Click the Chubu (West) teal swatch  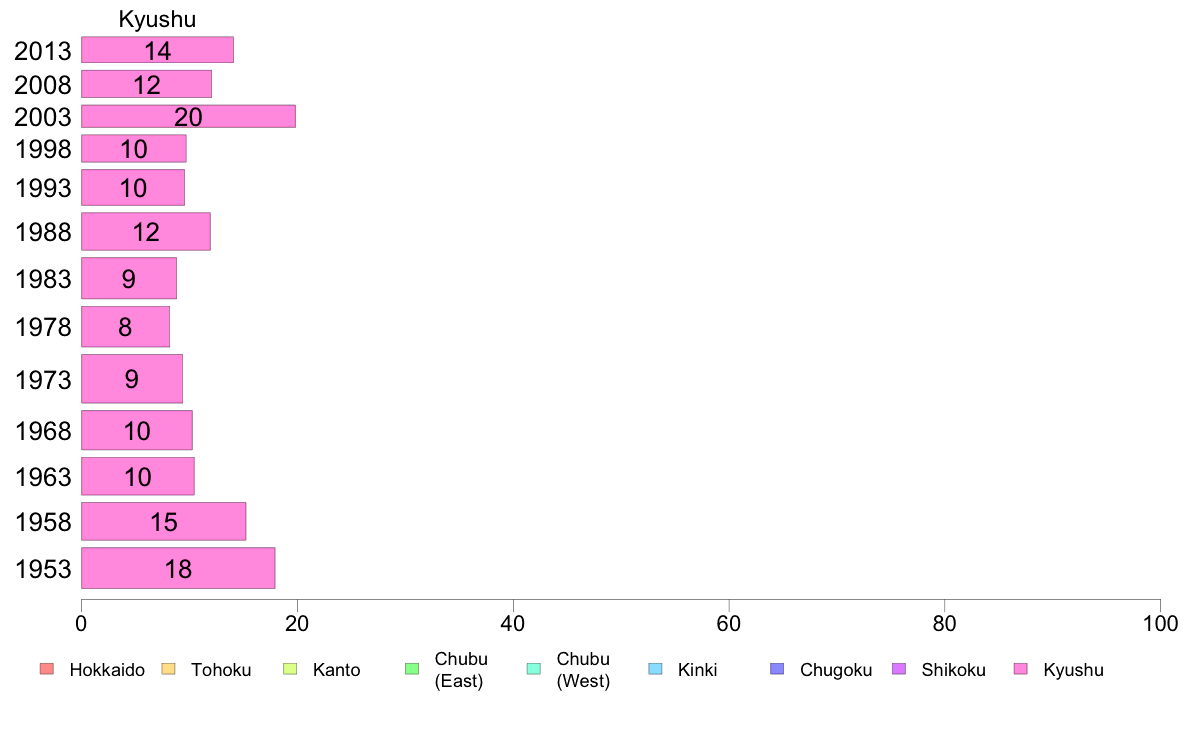533,669
